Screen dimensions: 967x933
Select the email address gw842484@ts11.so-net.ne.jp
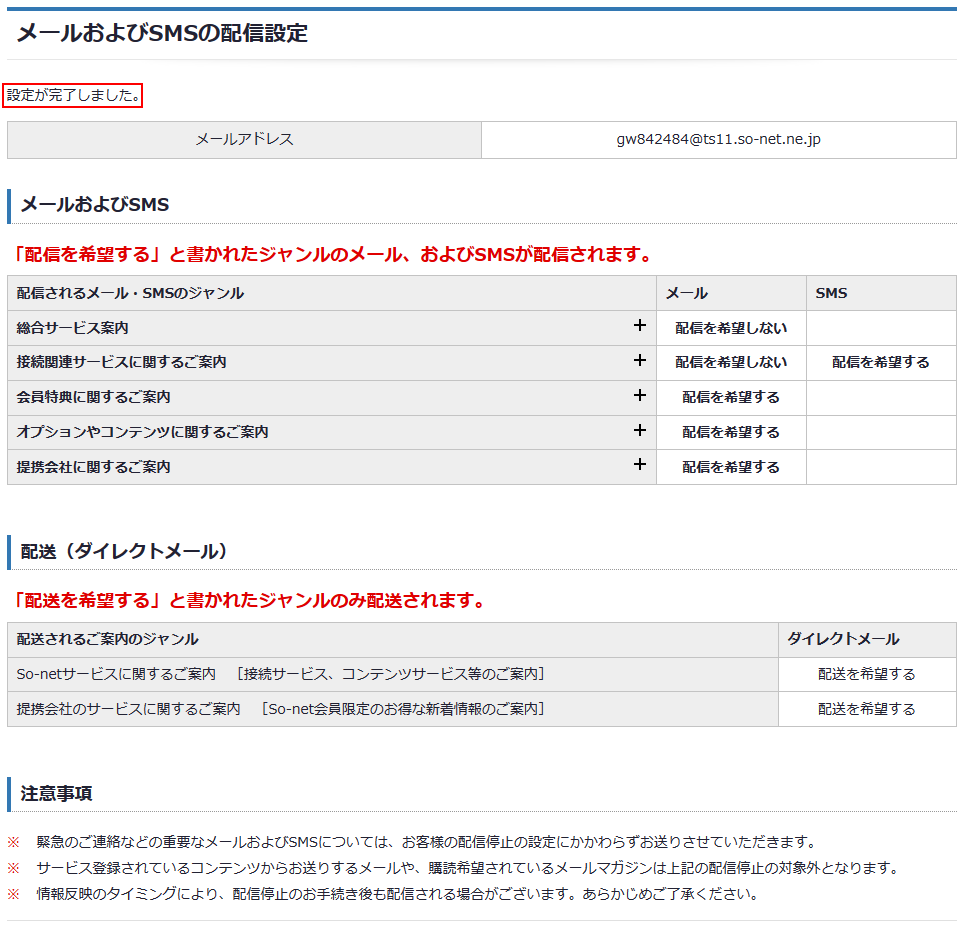point(718,140)
